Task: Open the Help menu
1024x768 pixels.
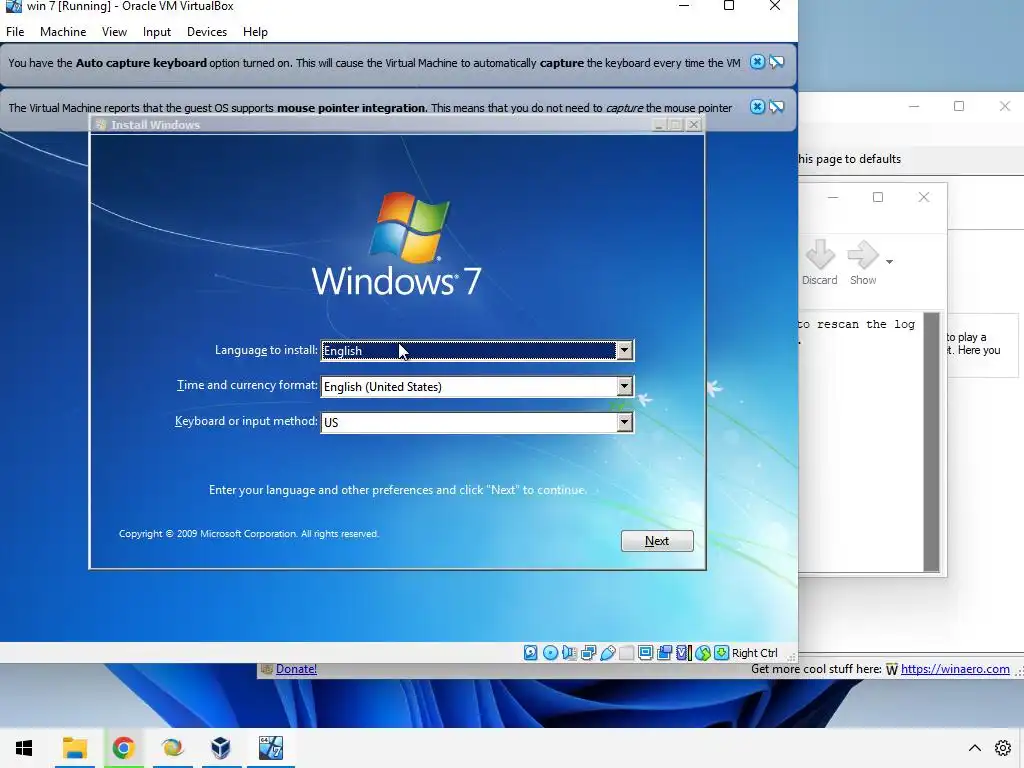Action: click(x=255, y=32)
